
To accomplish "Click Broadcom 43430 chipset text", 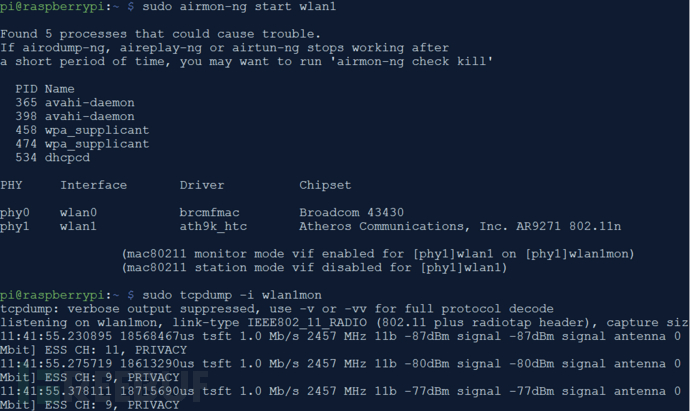I will click(x=351, y=213).
